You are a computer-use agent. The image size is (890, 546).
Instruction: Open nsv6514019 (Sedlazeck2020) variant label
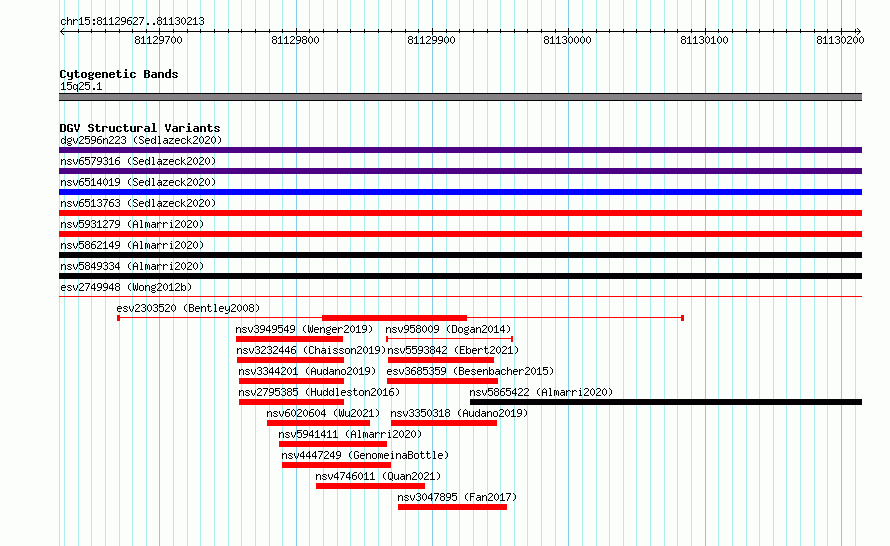click(138, 182)
